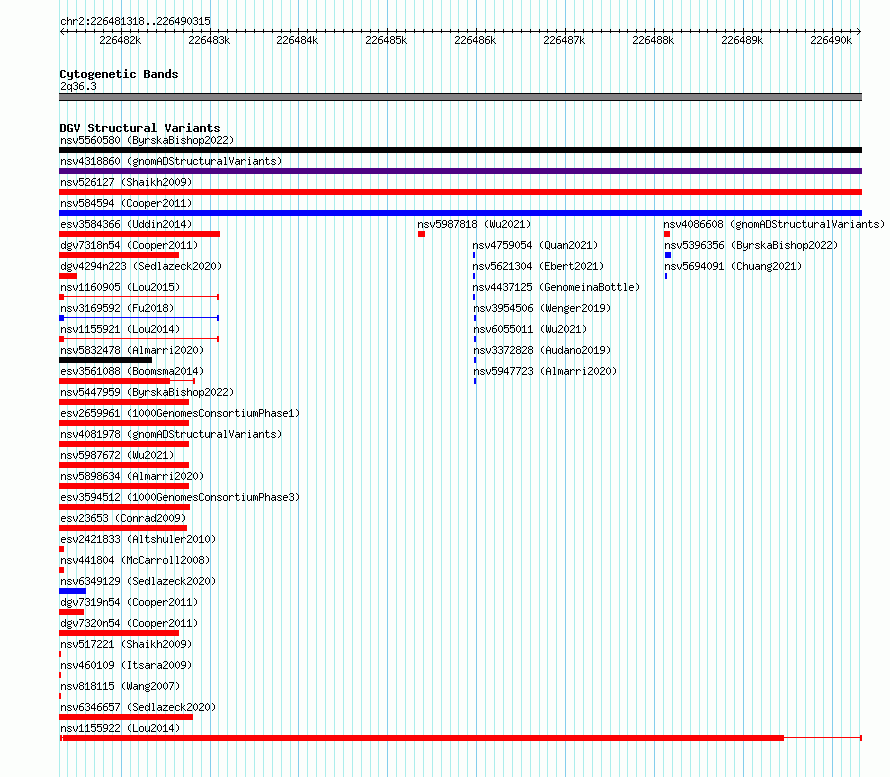
Task: Click esv3561088 (Boomsma2014) label
Action: point(132,371)
